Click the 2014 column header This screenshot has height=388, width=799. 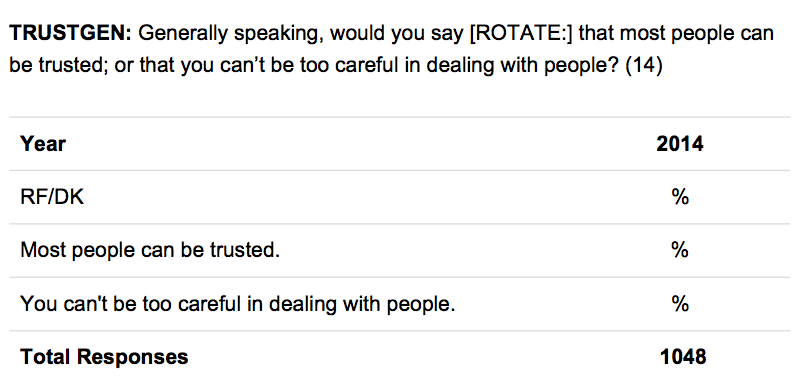tap(680, 144)
